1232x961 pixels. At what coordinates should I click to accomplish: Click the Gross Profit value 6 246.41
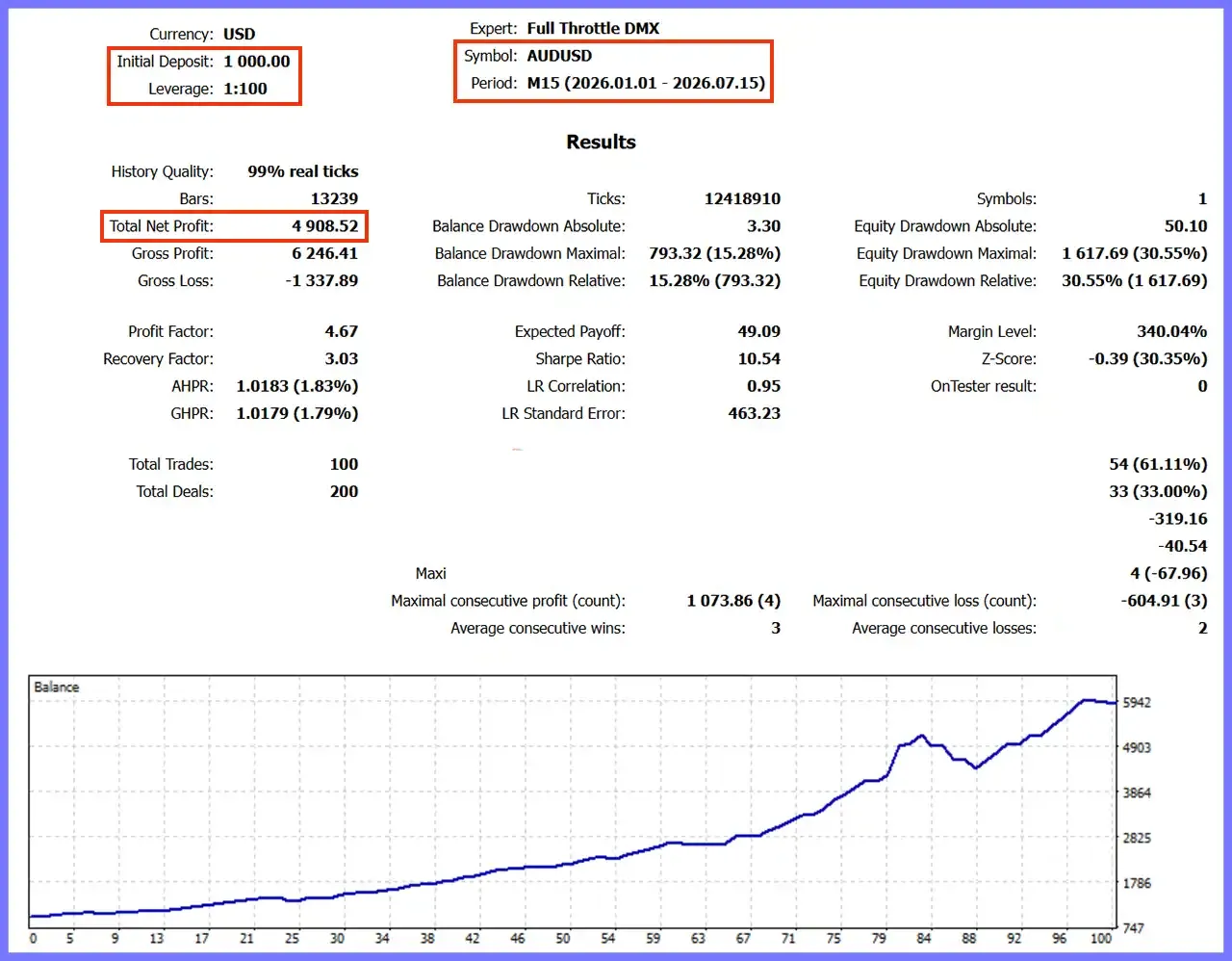click(325, 253)
